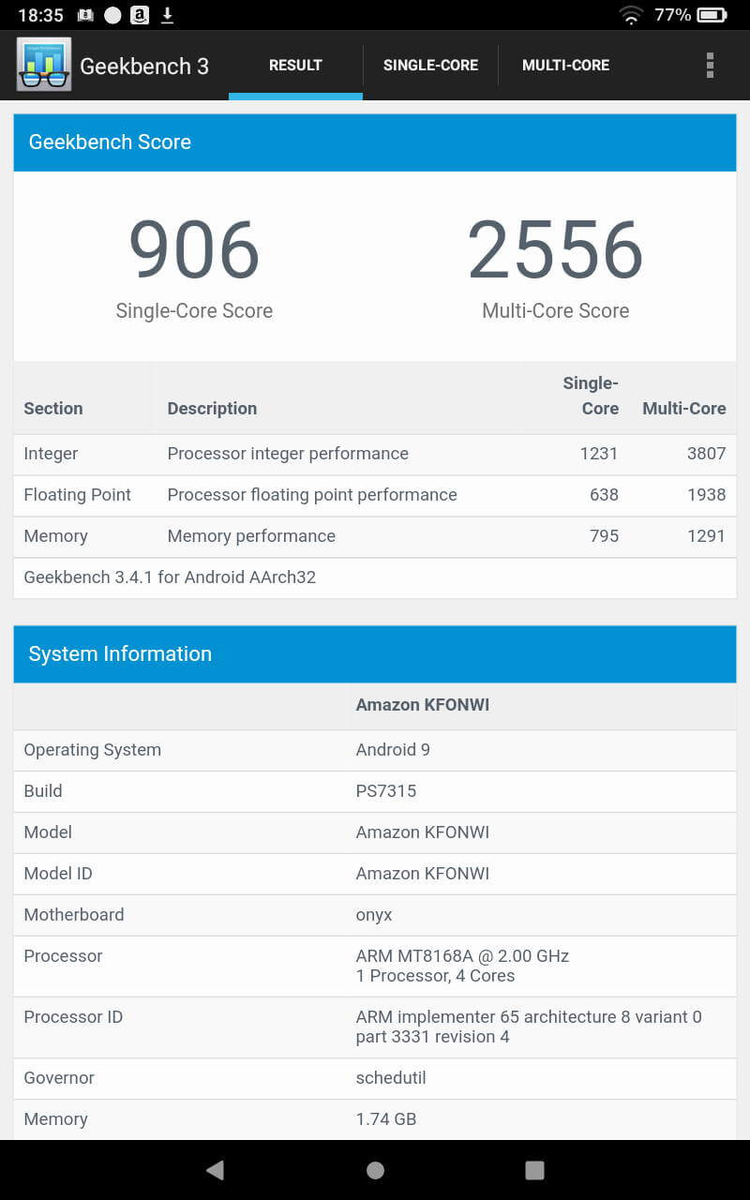Viewport: 750px width, 1200px height.
Task: Tap the PS7315 build value
Action: [386, 791]
